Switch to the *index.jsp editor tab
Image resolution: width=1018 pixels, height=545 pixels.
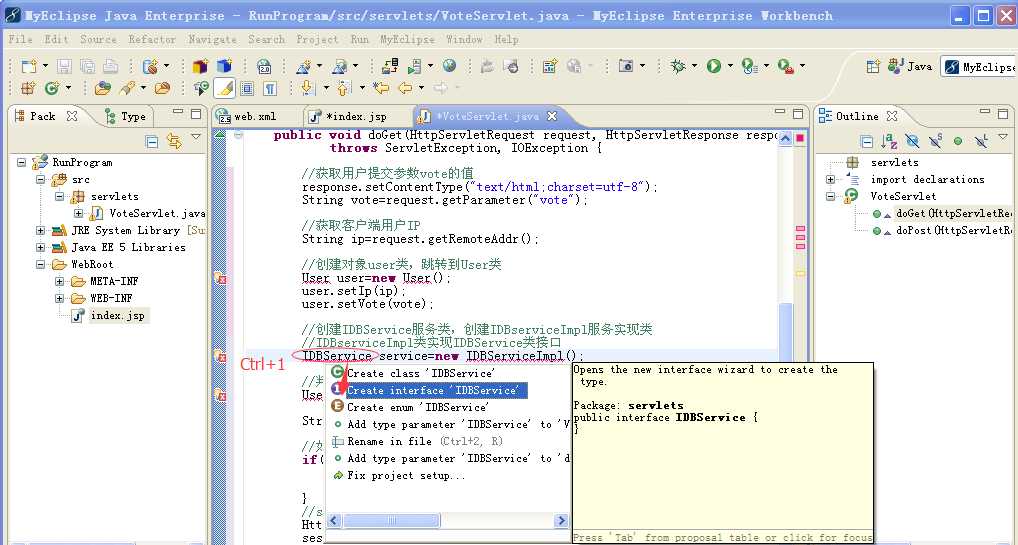[356, 116]
